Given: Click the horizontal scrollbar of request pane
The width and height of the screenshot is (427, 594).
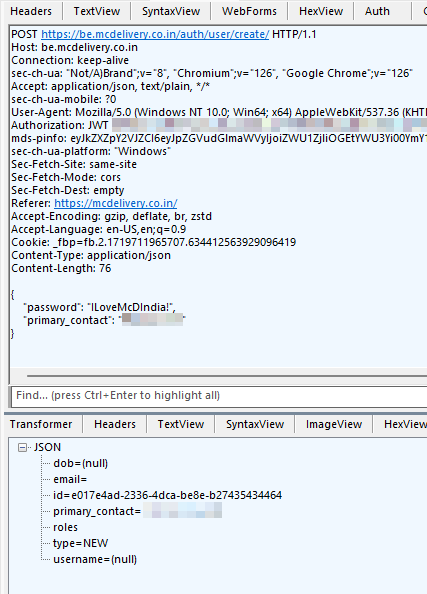Looking at the screenshot, I should (x=227, y=376).
